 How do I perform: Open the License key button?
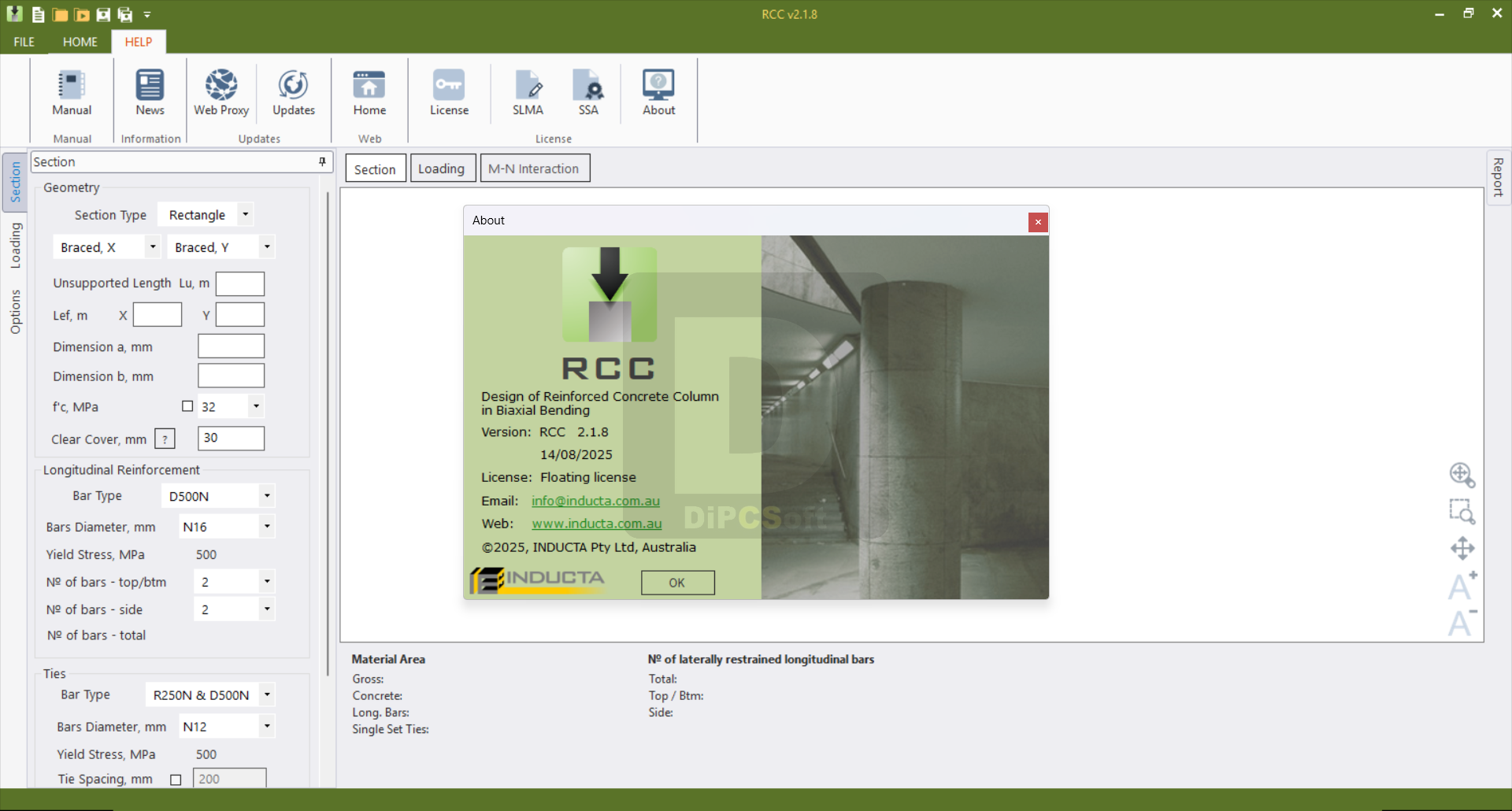pyautogui.click(x=449, y=93)
